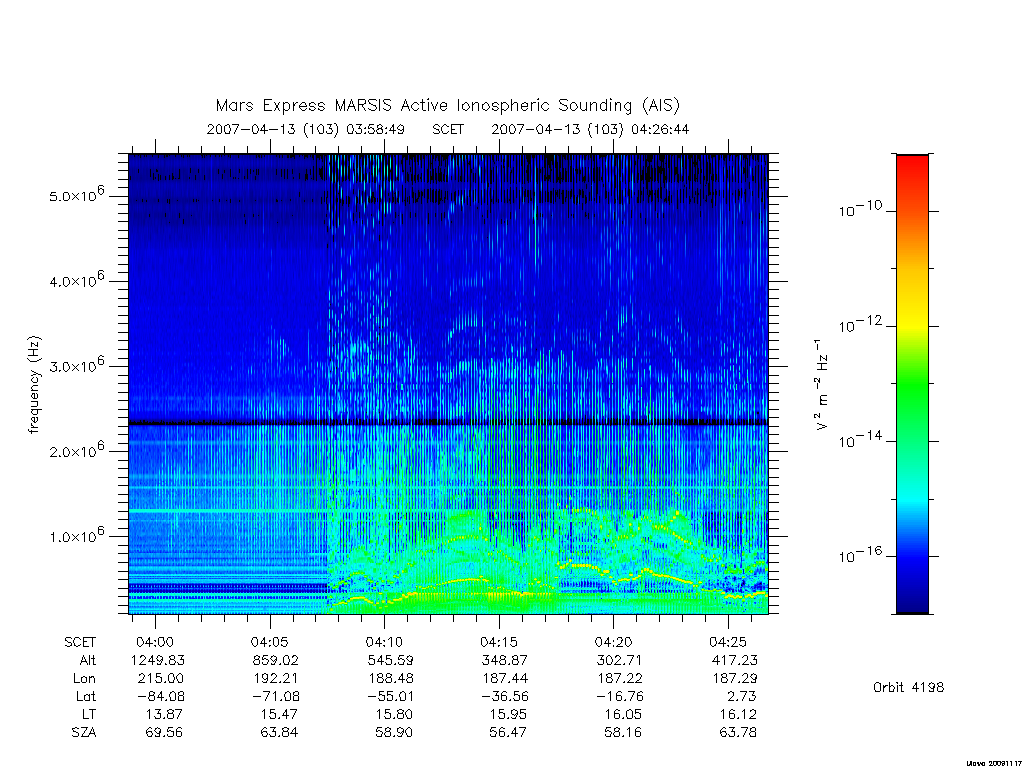This screenshot has width=1024, height=768.
Task: Click the frequency (Hz) axis title
Action: click(x=34, y=385)
